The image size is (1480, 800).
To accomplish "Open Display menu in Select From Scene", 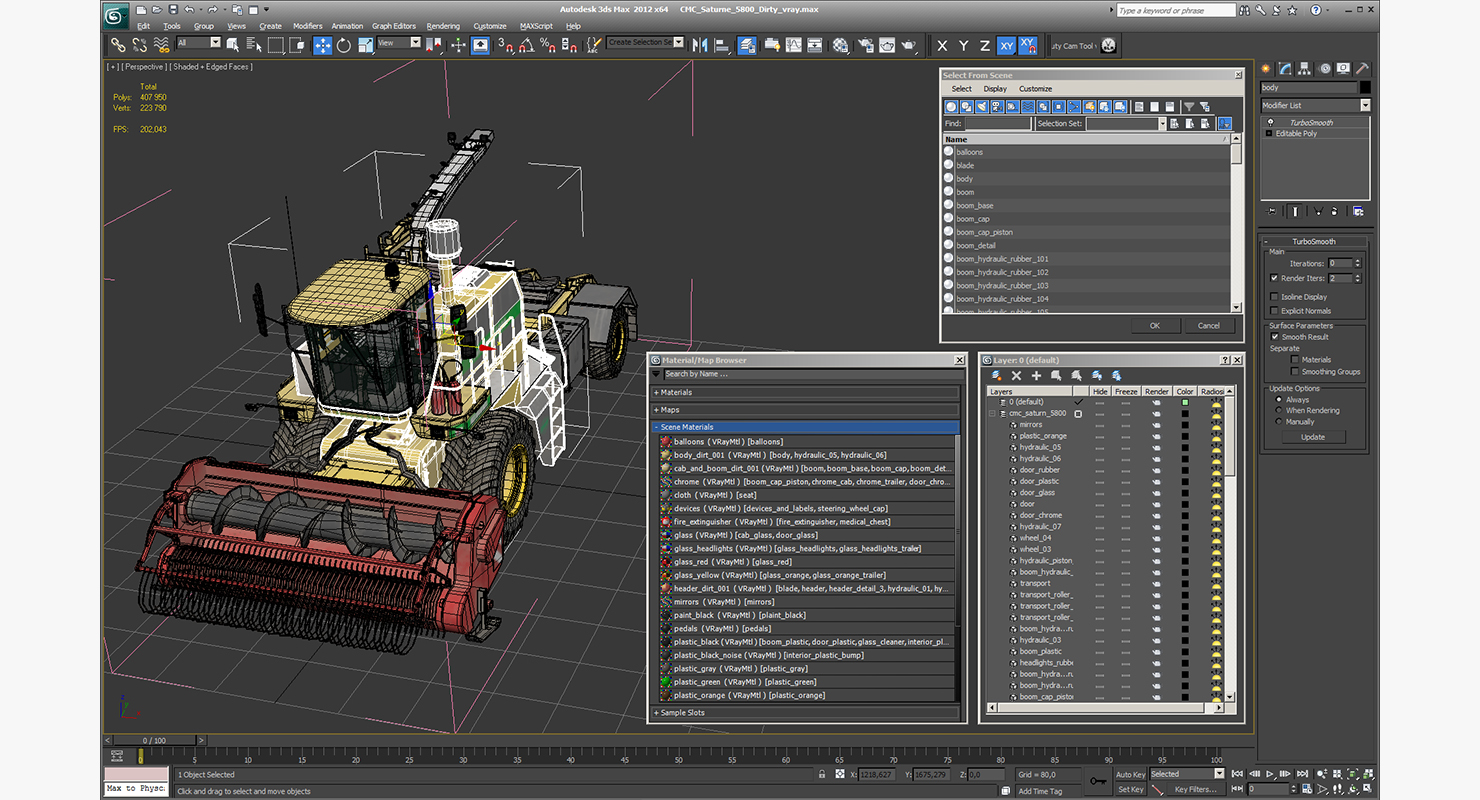I will 995,89.
